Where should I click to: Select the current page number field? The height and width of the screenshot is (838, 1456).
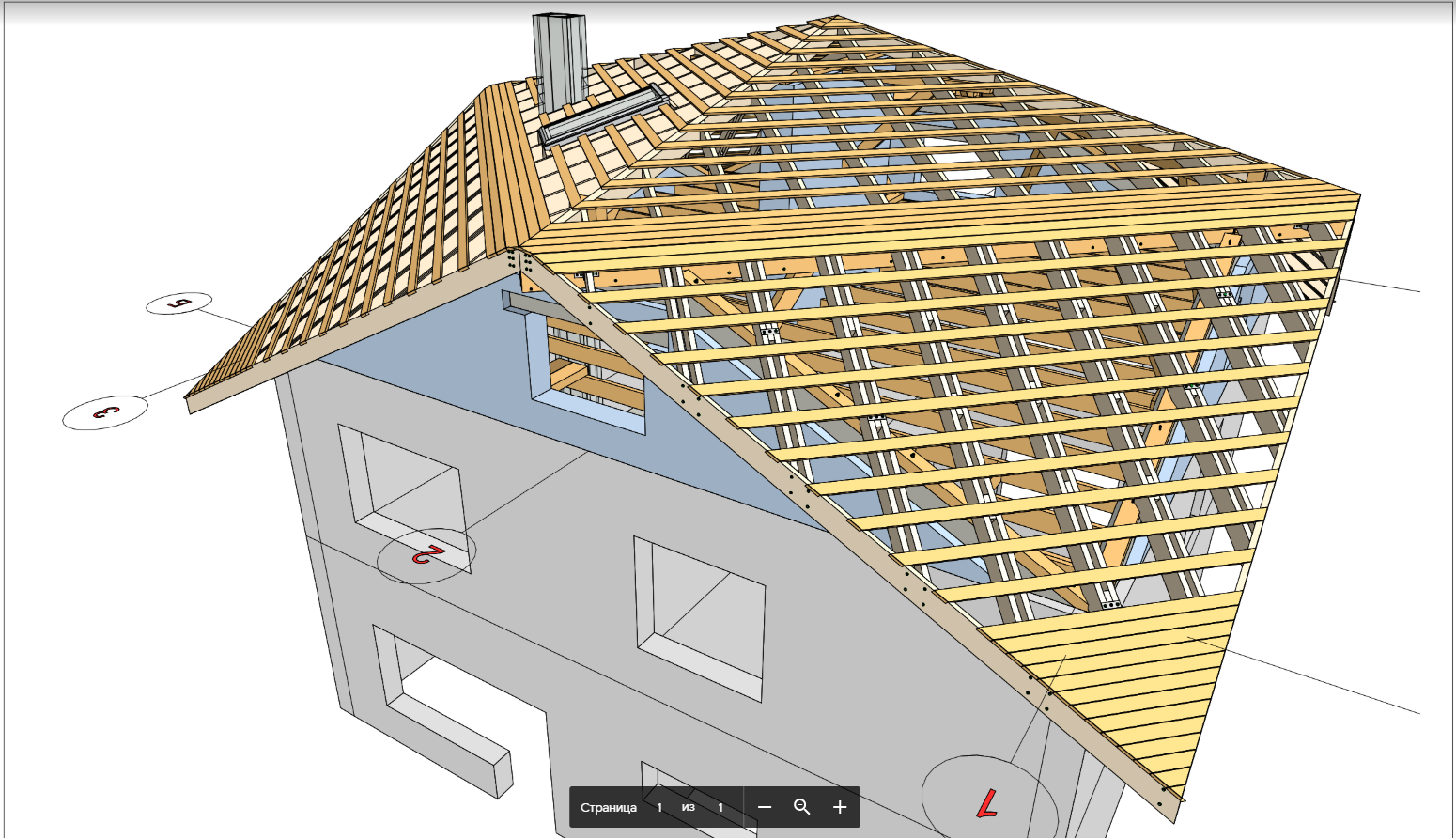[659, 808]
